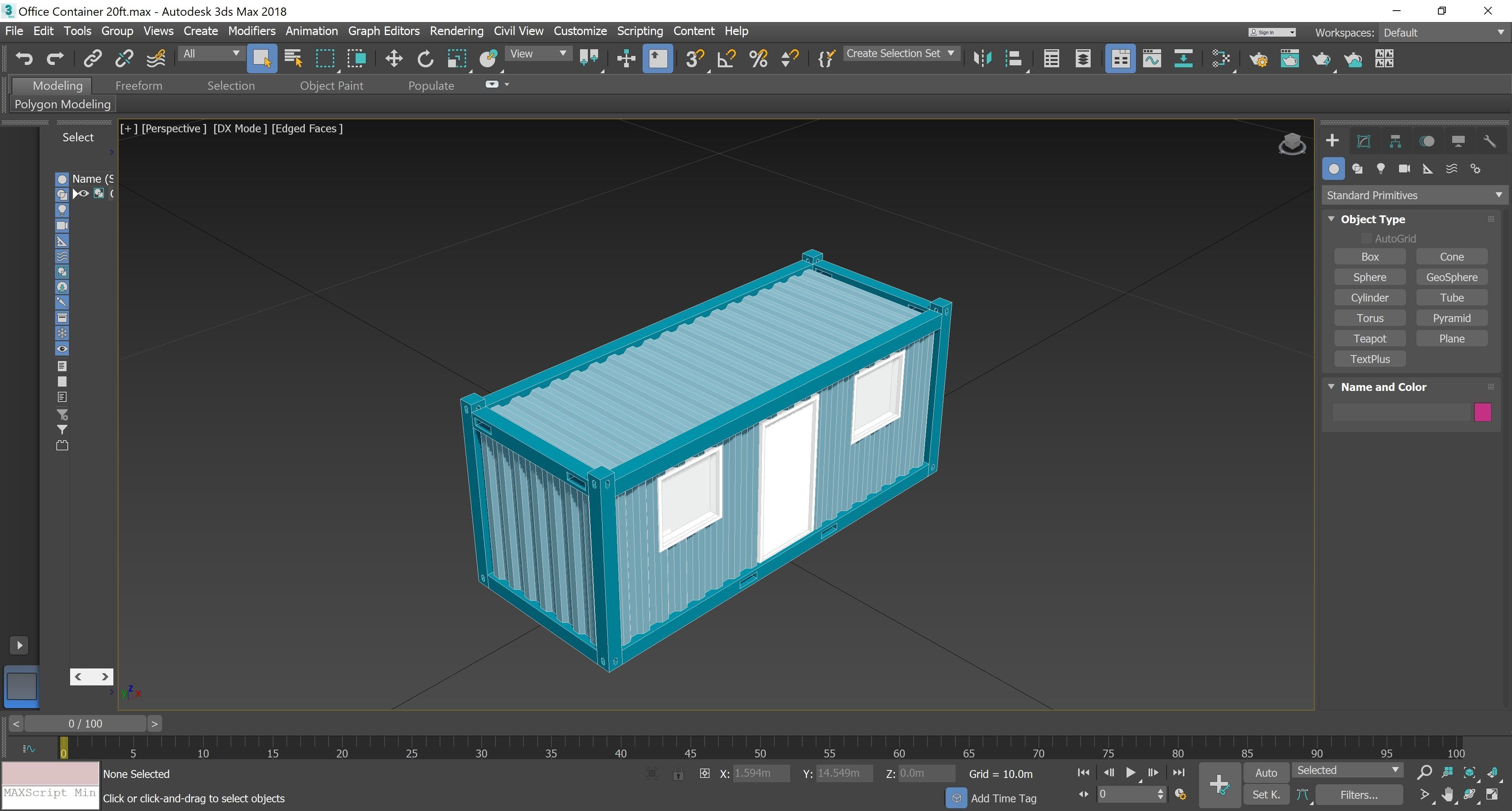The image size is (1512, 811).
Task: Switch to the Freeform ribbon tab
Action: 139,86
